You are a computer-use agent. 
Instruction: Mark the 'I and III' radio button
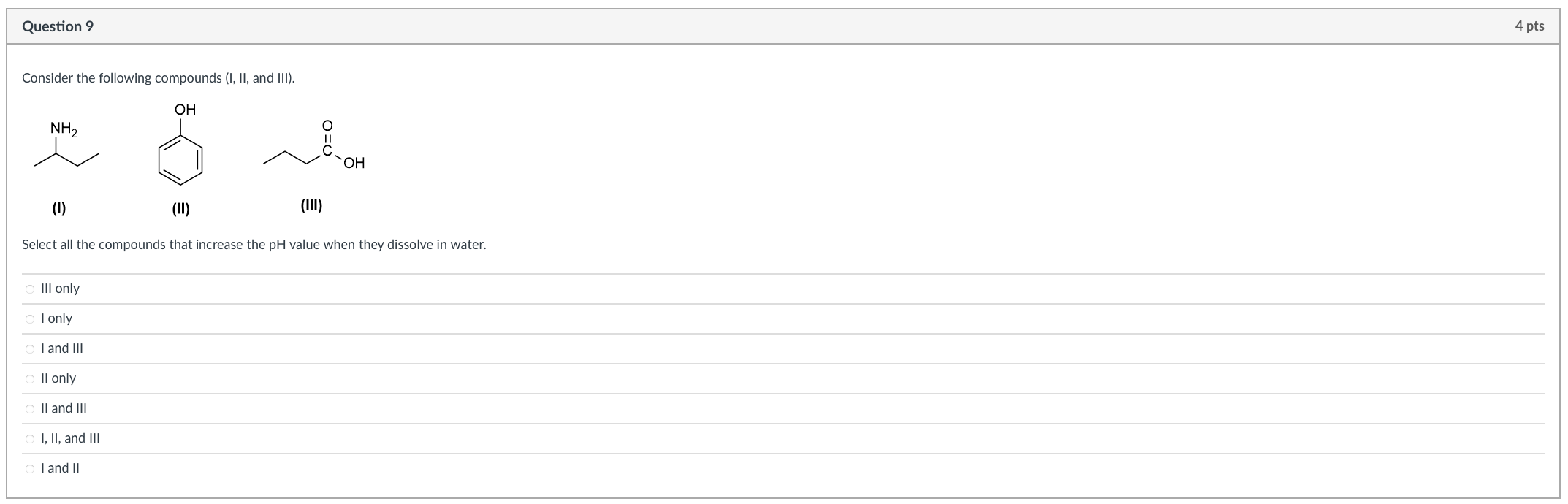coord(30,349)
